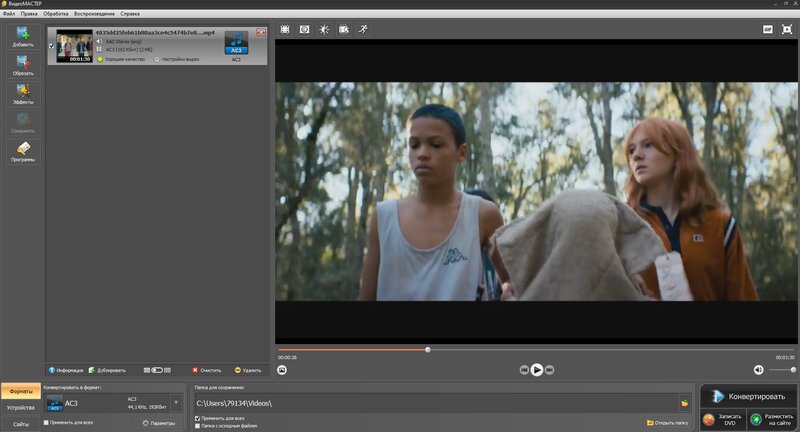Click Удалить below the file list
The image size is (800, 432).
[248, 370]
